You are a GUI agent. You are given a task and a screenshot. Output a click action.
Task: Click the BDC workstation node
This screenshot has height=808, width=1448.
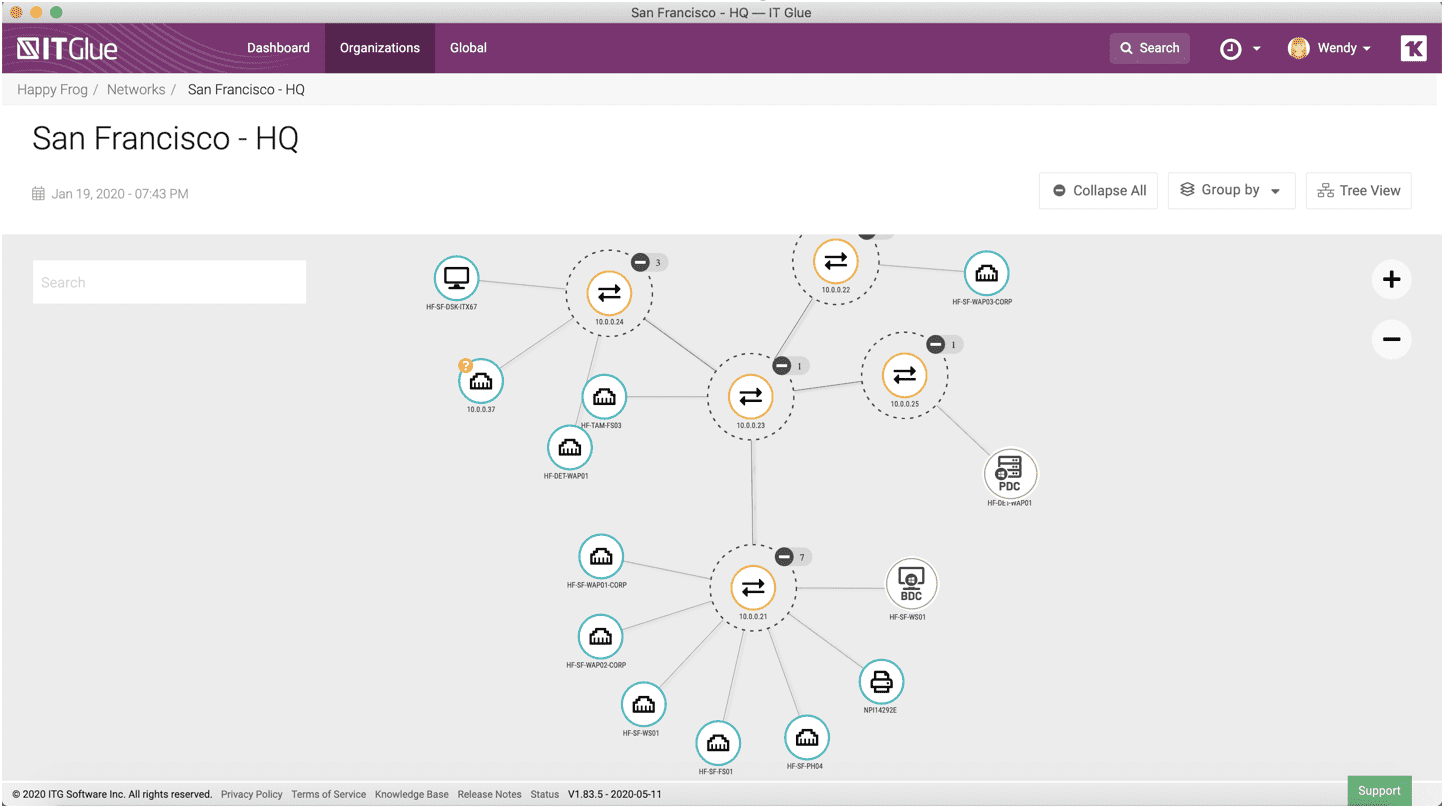tap(911, 584)
